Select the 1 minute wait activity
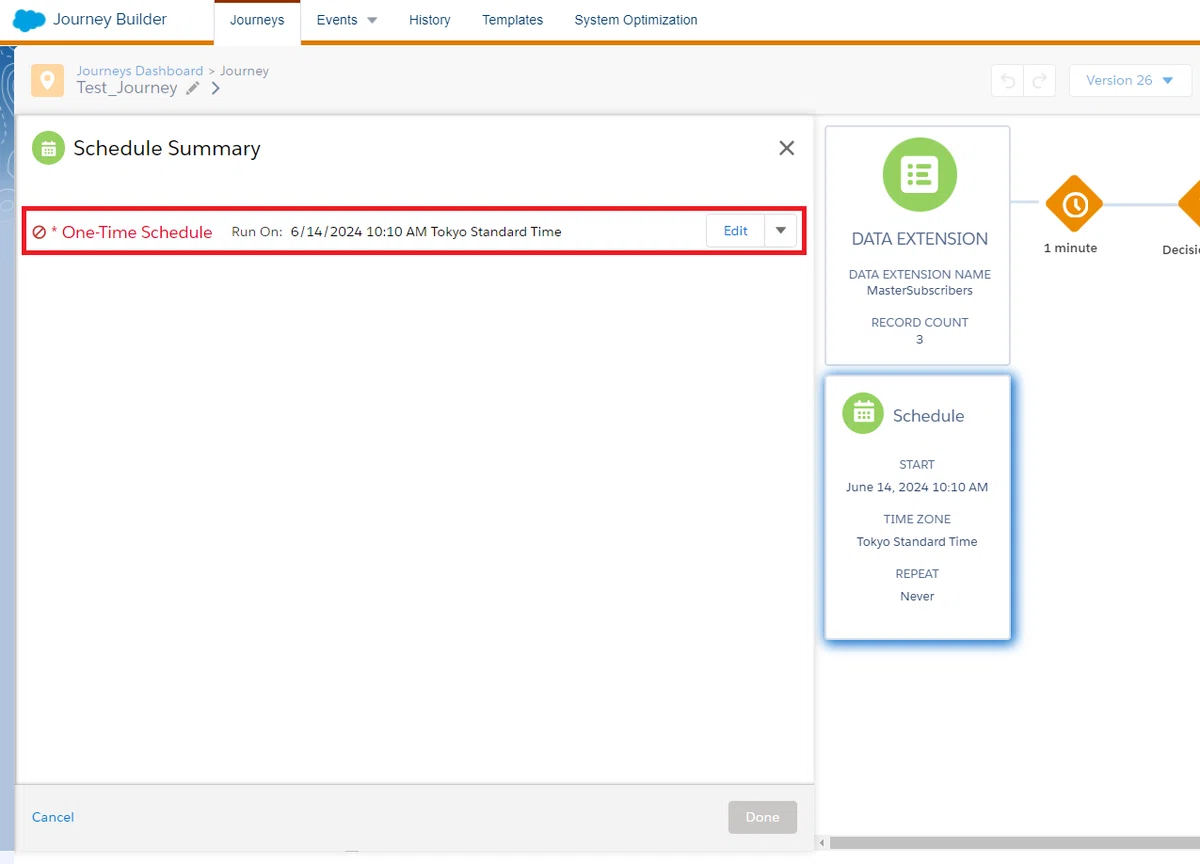Viewport: 1200px width, 864px height. pyautogui.click(x=1074, y=205)
